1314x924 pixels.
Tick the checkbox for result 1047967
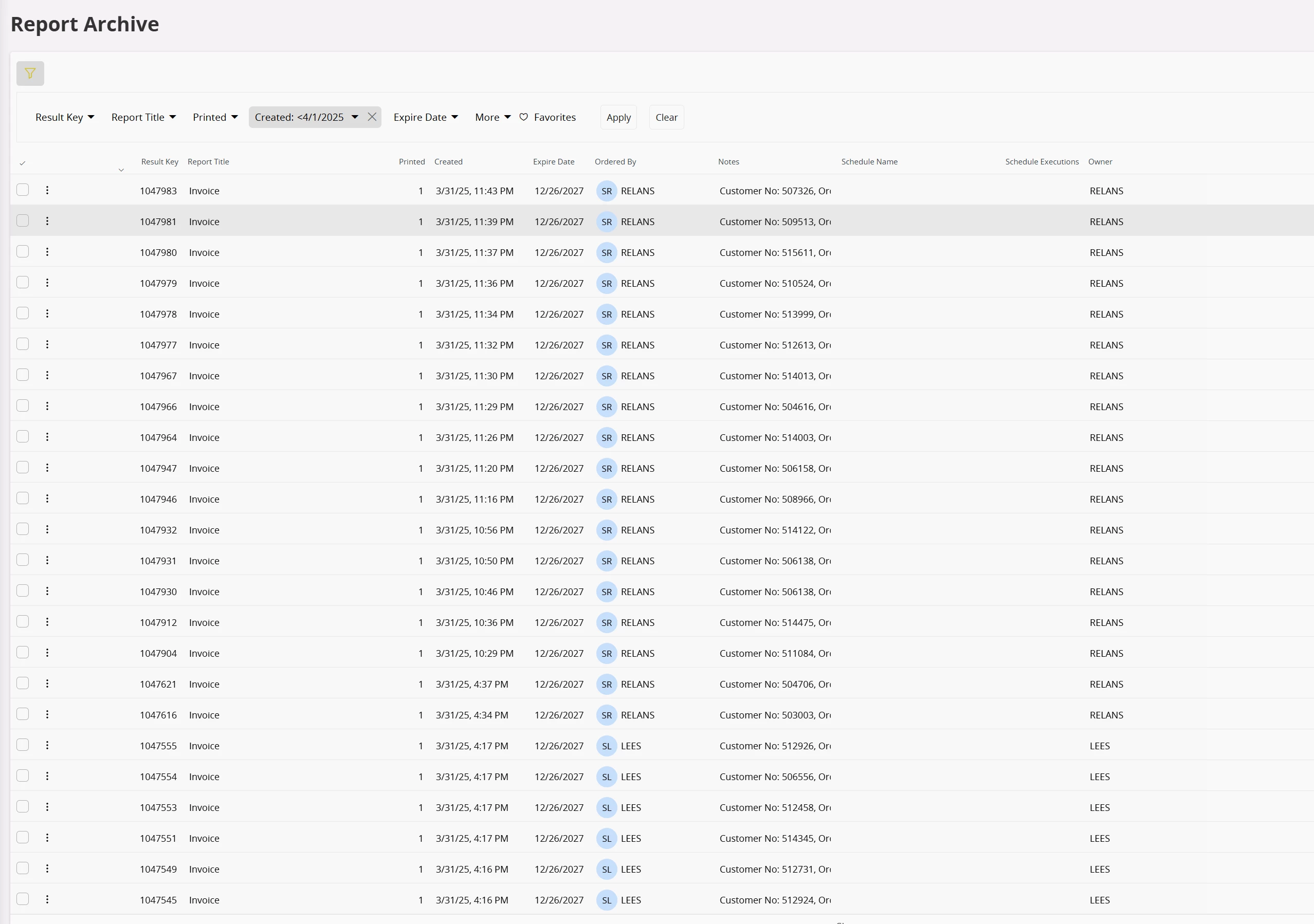23,375
